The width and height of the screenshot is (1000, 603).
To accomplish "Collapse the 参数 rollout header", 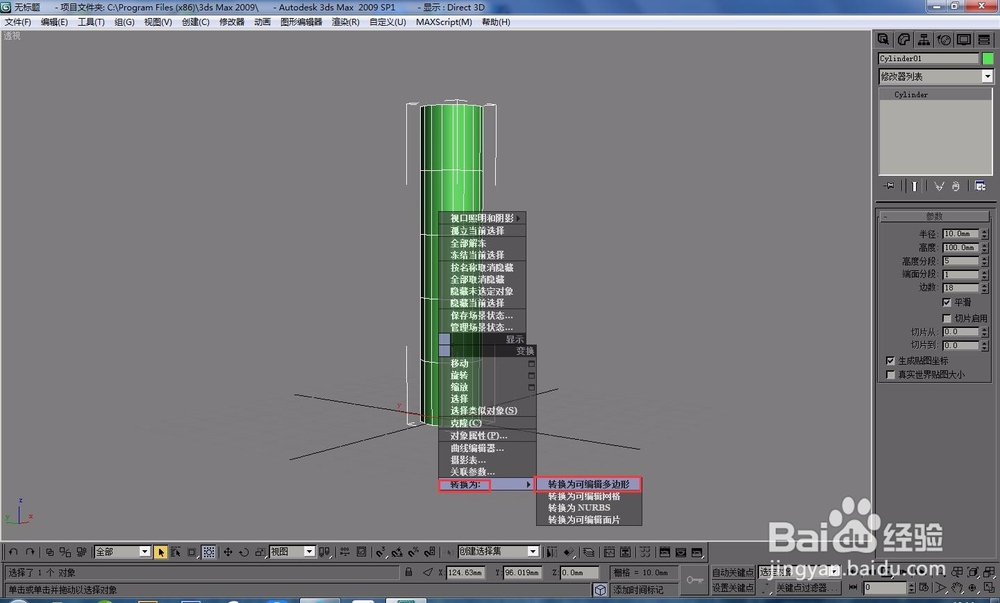I will [x=934, y=216].
